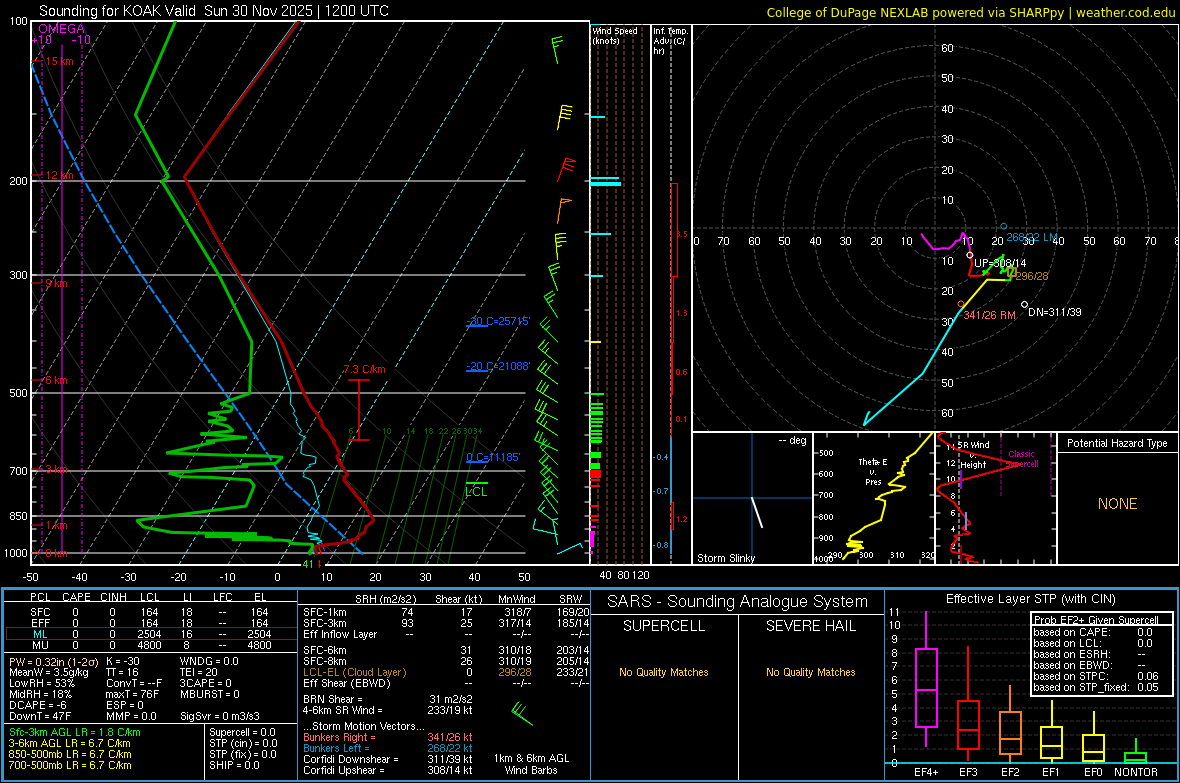The height and width of the screenshot is (783, 1180).
Task: Click the 'Potential Hazard Type' header
Action: [1118, 443]
